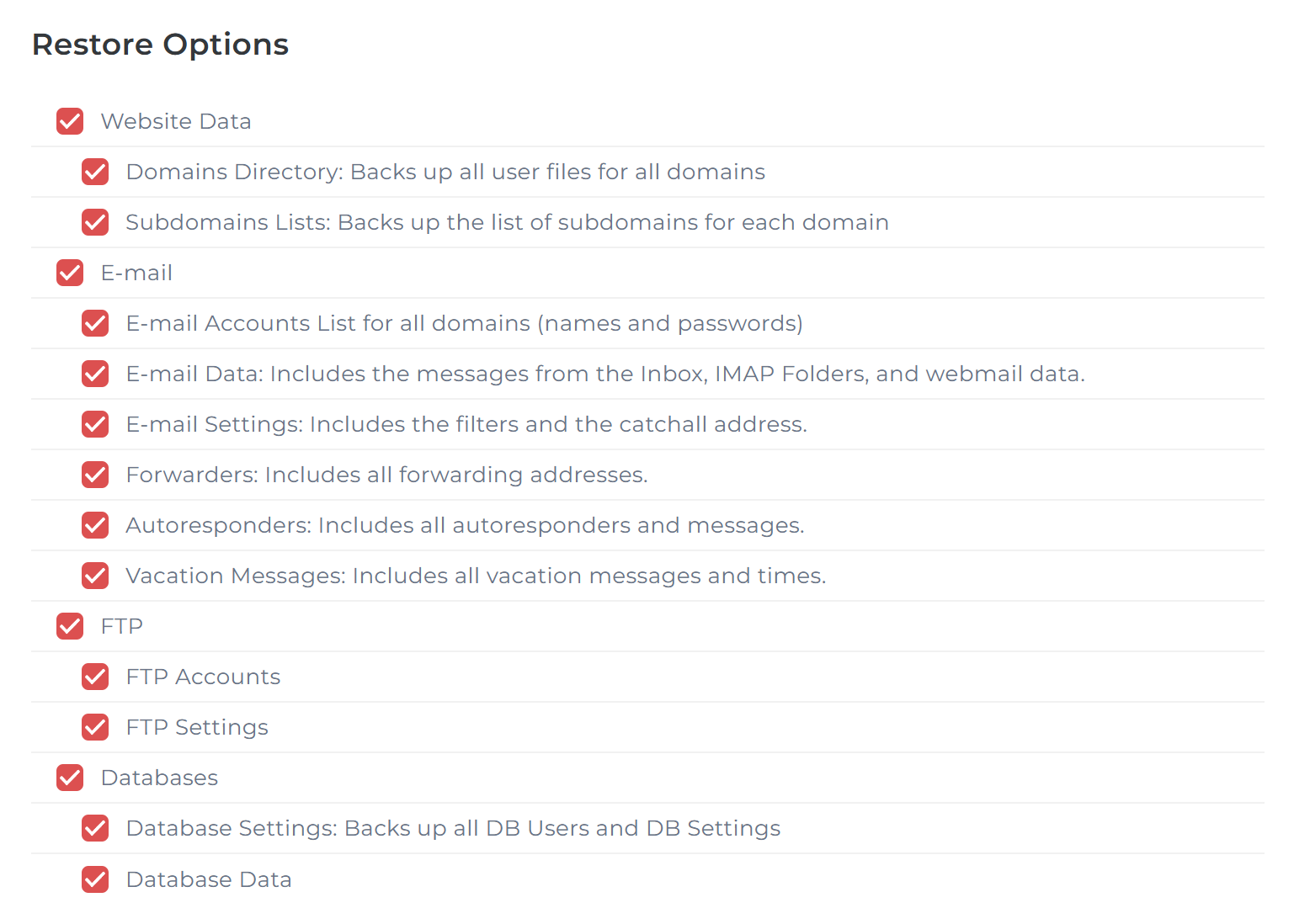Disable the FTP Settings checkbox

[95, 727]
